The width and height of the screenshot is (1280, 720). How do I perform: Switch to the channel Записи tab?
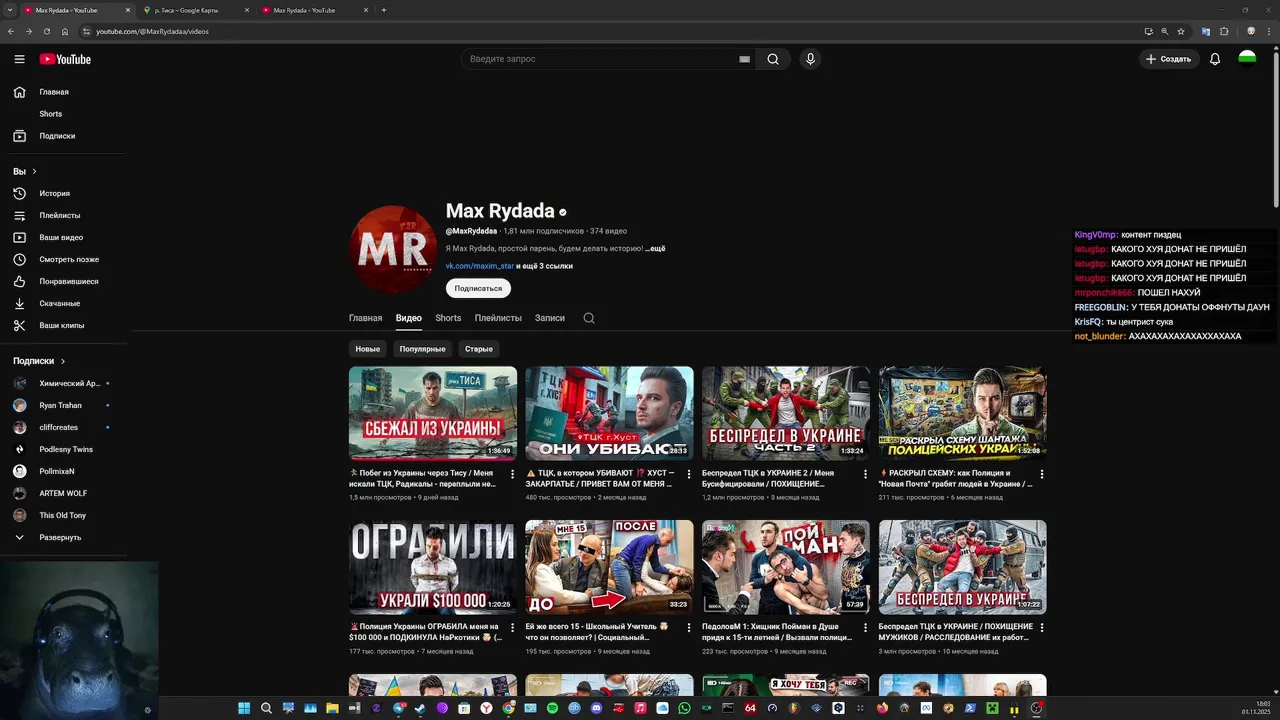coord(550,318)
